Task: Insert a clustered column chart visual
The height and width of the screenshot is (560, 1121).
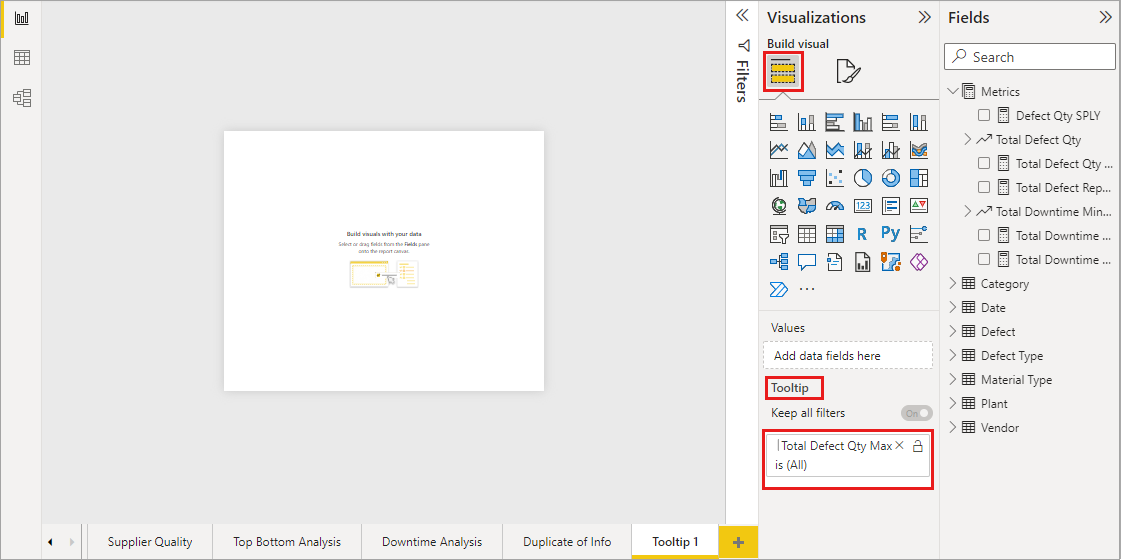Action: (x=863, y=122)
